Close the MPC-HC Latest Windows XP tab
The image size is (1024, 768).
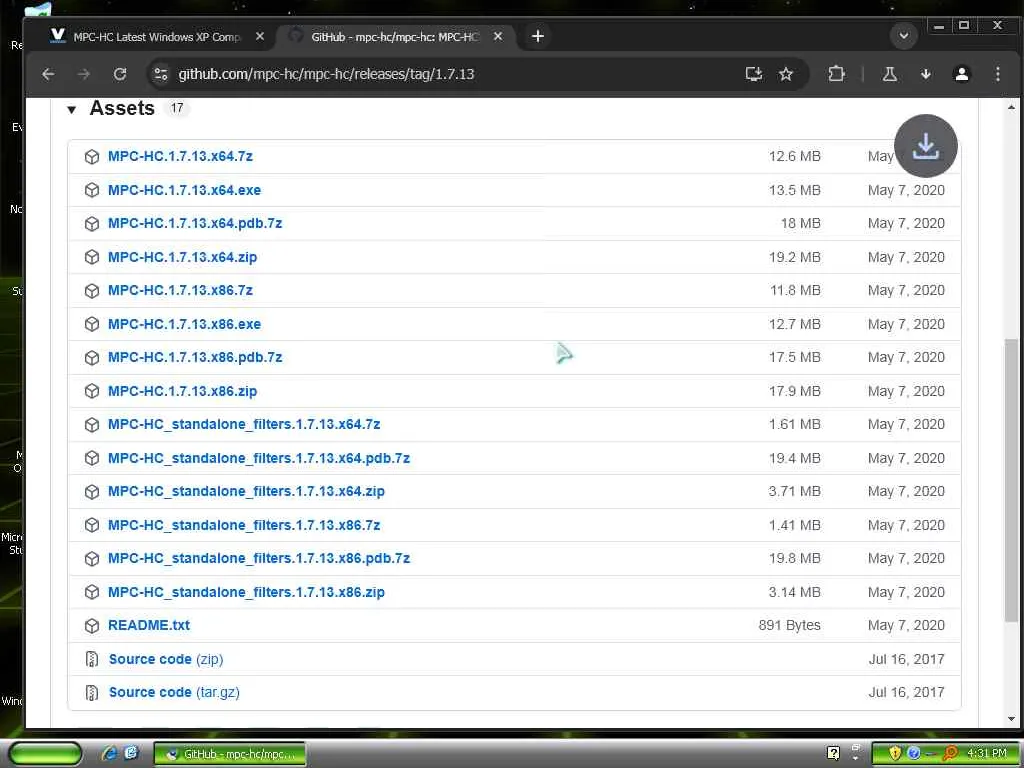[x=260, y=37]
